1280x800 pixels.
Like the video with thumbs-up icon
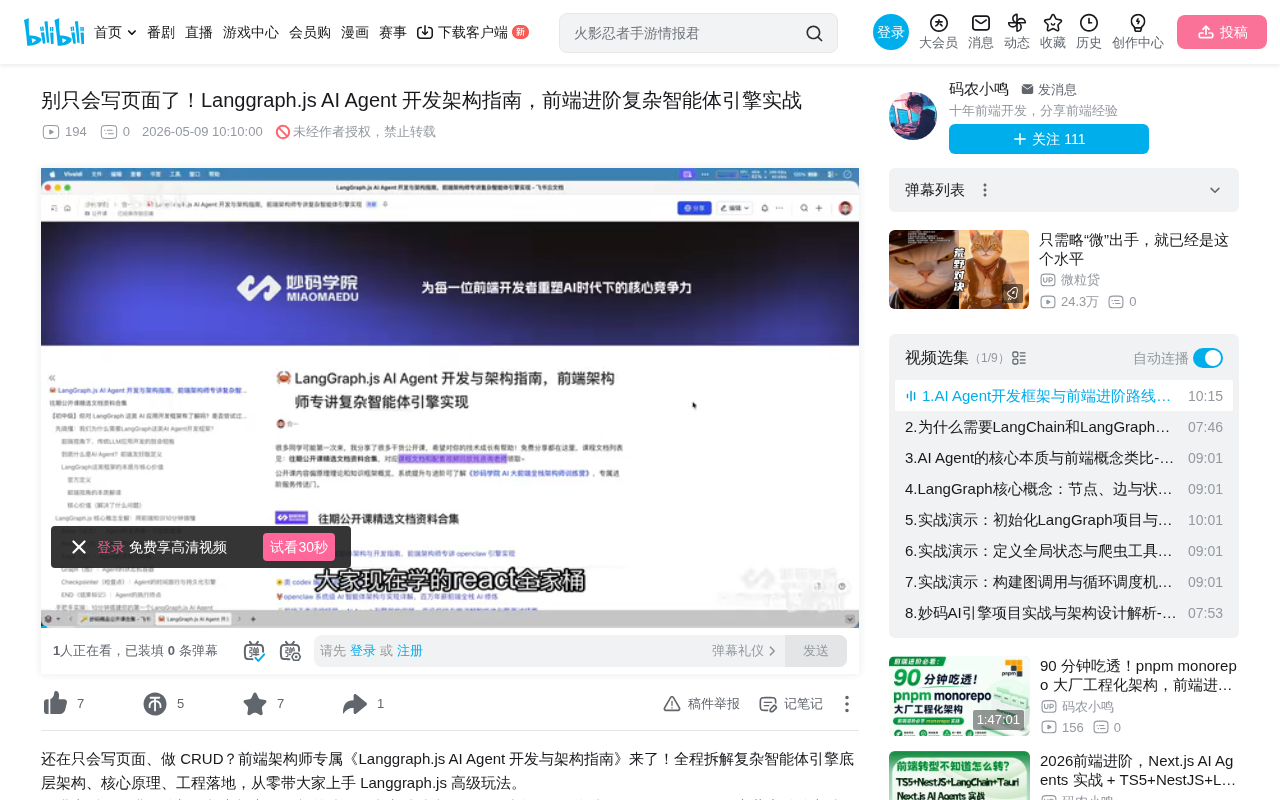coord(55,704)
